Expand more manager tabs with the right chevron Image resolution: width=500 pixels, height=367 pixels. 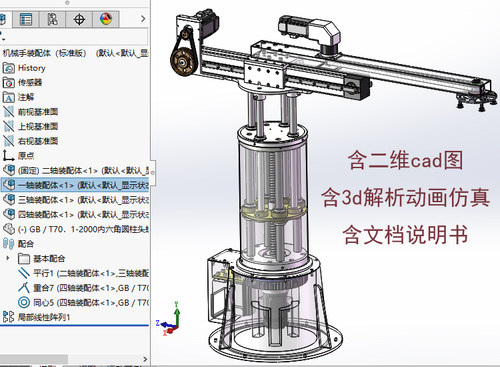(x=143, y=19)
